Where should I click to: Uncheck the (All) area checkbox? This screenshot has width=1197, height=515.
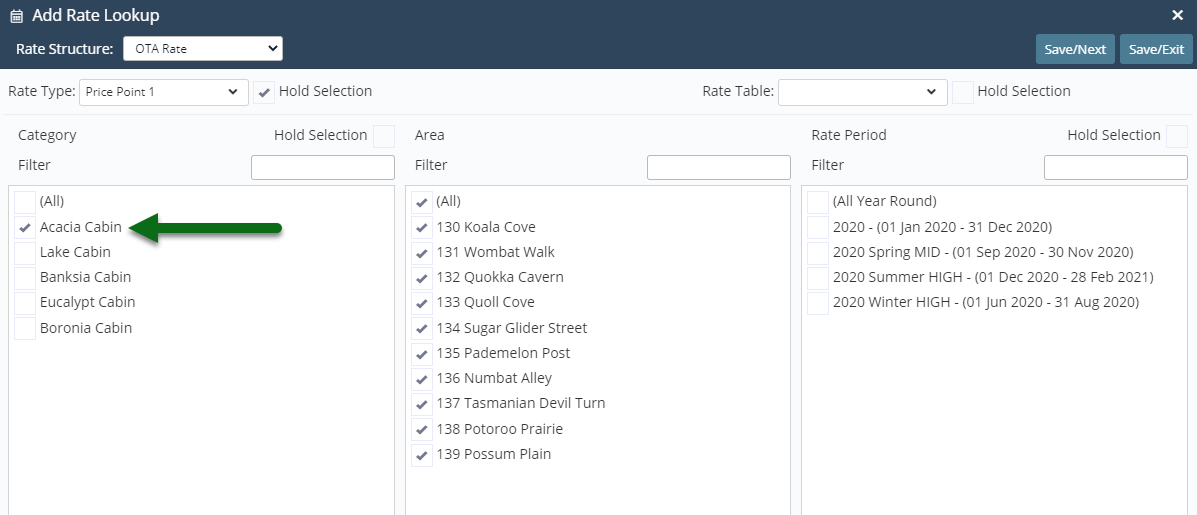pos(422,202)
